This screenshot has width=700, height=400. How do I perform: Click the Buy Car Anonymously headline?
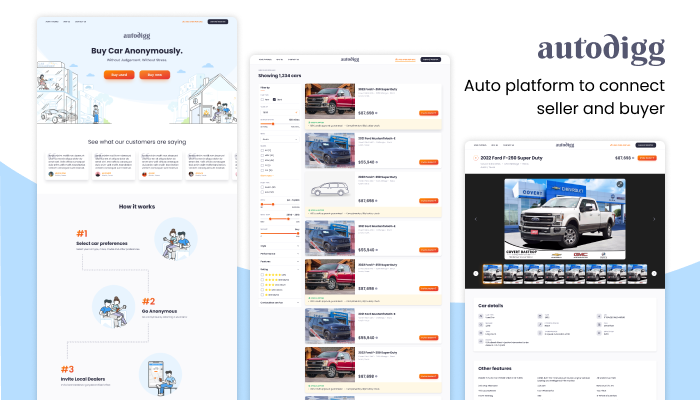137,51
